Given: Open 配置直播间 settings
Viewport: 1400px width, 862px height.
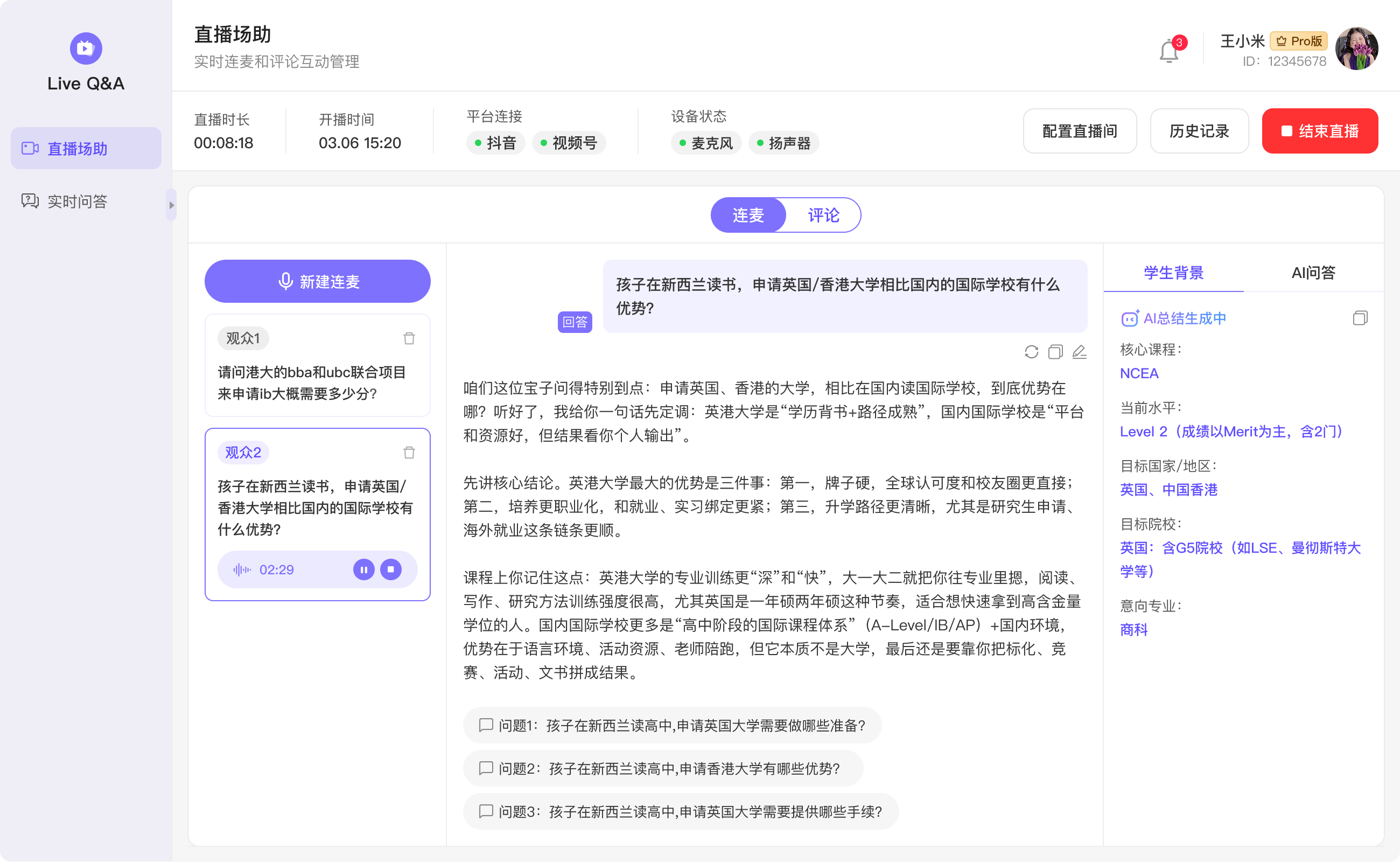Looking at the screenshot, I should tap(1079, 131).
